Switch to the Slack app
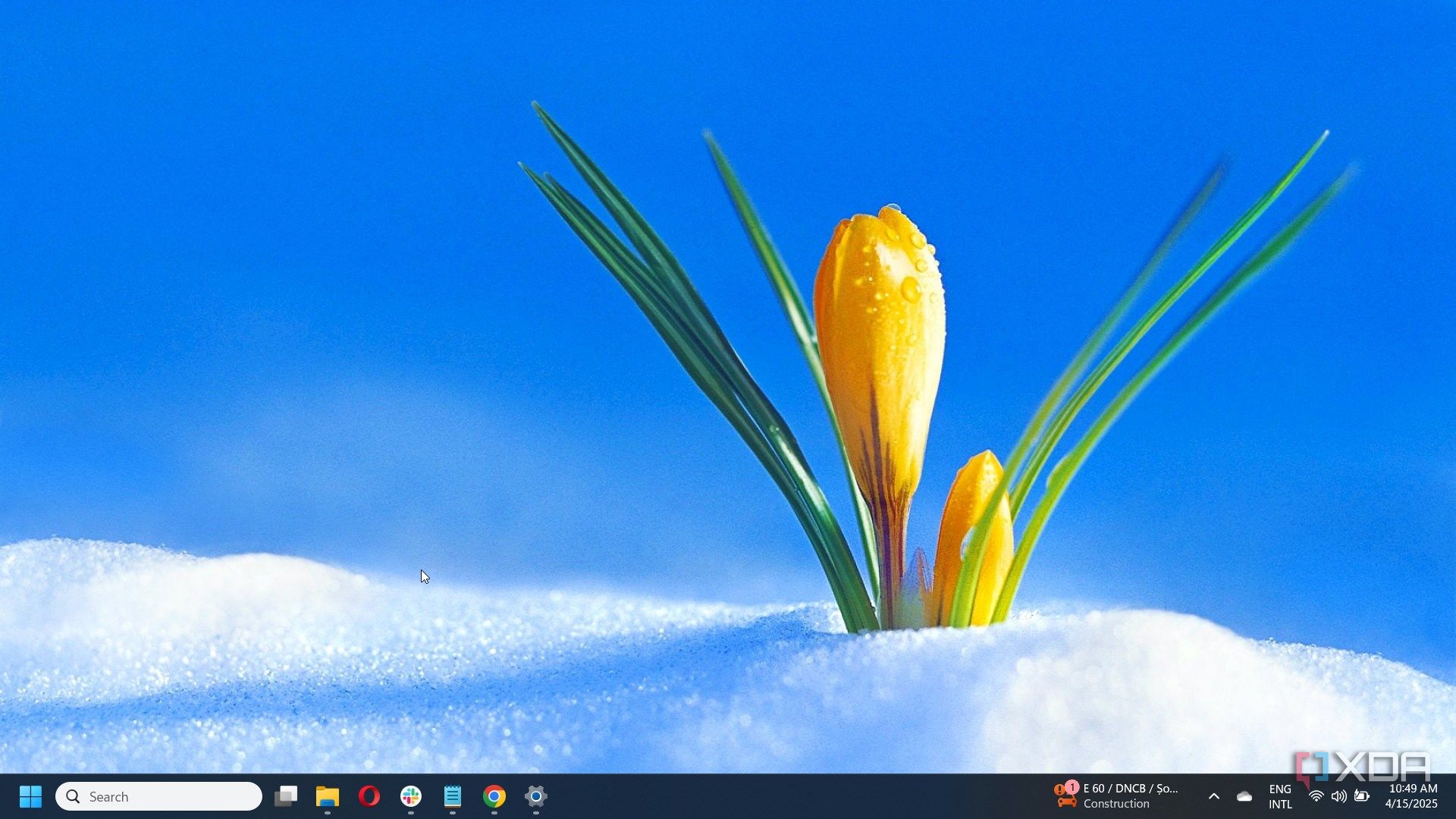Image resolution: width=1456 pixels, height=819 pixels. [x=411, y=796]
